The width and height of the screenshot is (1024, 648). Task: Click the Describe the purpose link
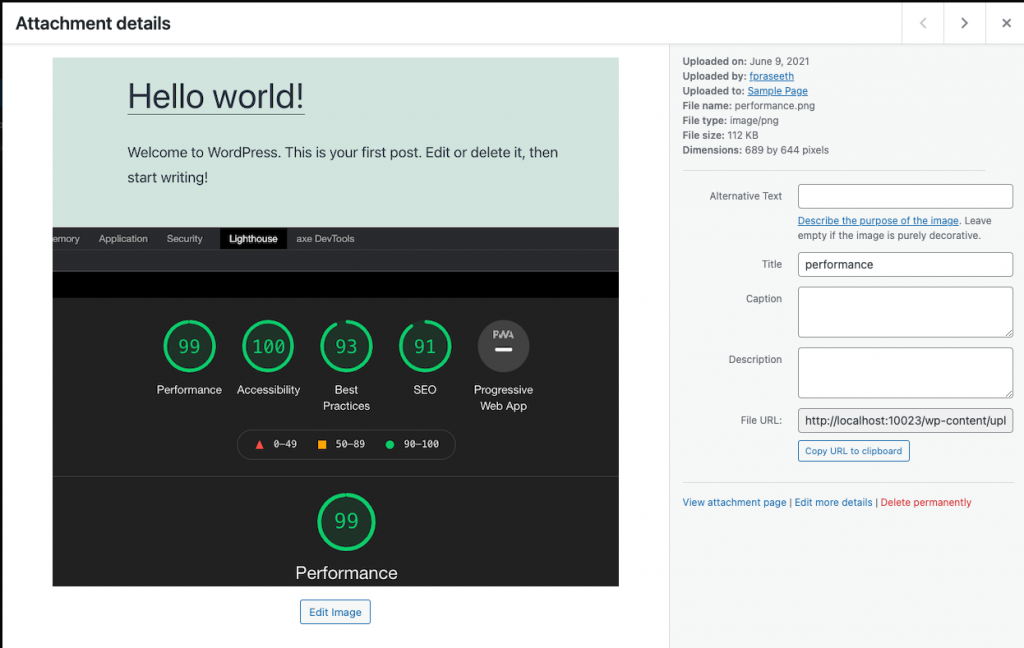pyautogui.click(x=878, y=220)
